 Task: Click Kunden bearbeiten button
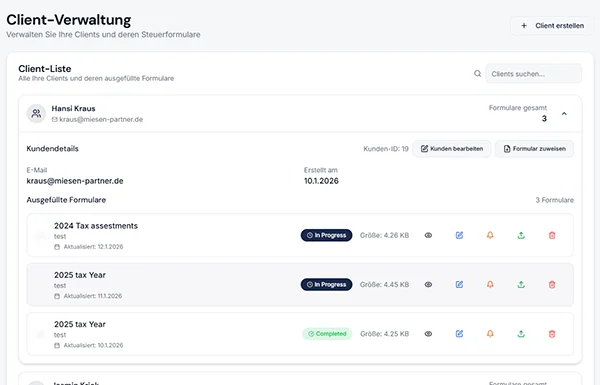point(452,148)
